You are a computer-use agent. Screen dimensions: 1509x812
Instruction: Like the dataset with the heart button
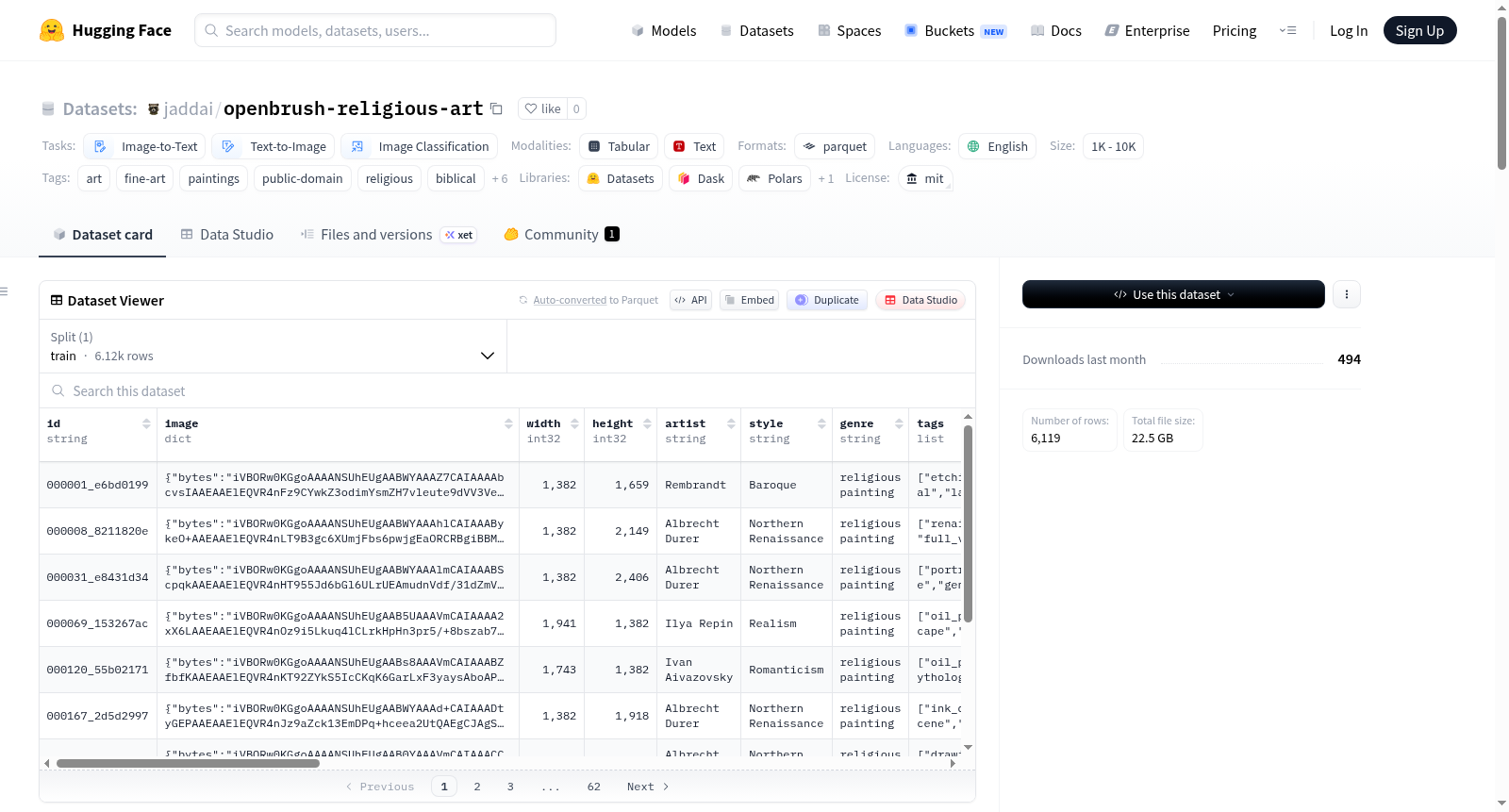pos(542,108)
